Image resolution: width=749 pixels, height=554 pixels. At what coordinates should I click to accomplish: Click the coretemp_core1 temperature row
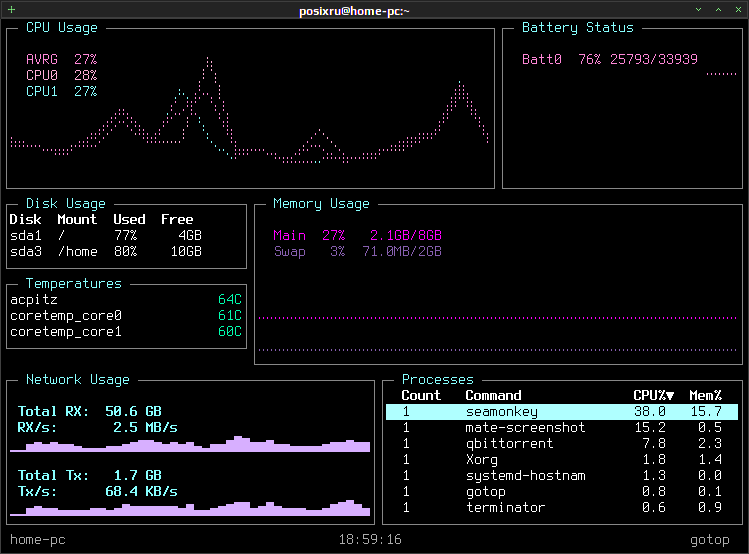pos(126,332)
